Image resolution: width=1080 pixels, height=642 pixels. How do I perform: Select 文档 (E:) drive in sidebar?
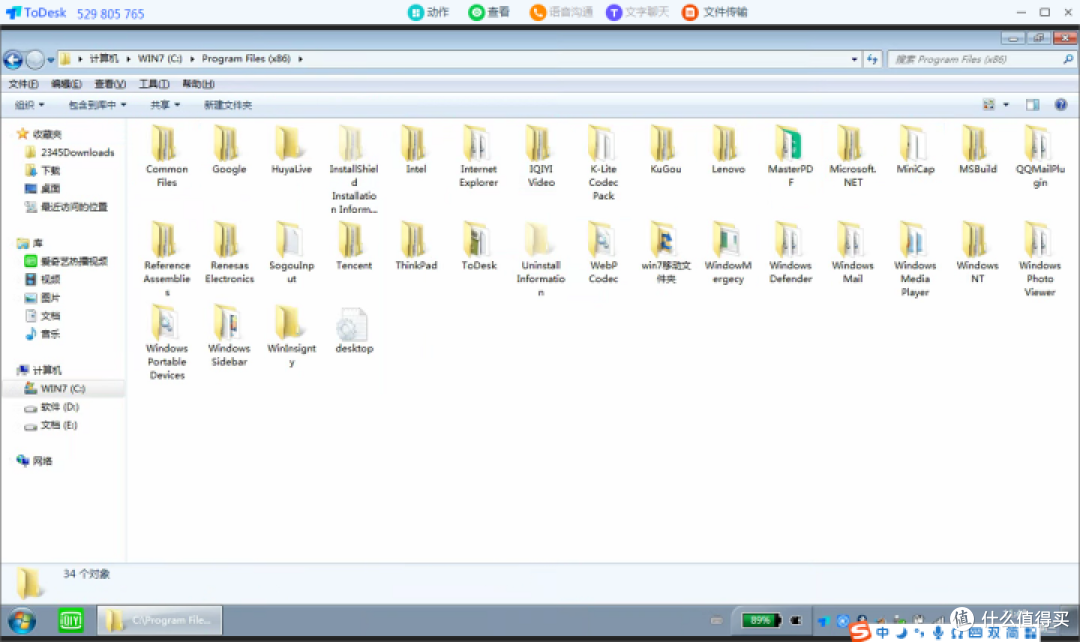51,425
